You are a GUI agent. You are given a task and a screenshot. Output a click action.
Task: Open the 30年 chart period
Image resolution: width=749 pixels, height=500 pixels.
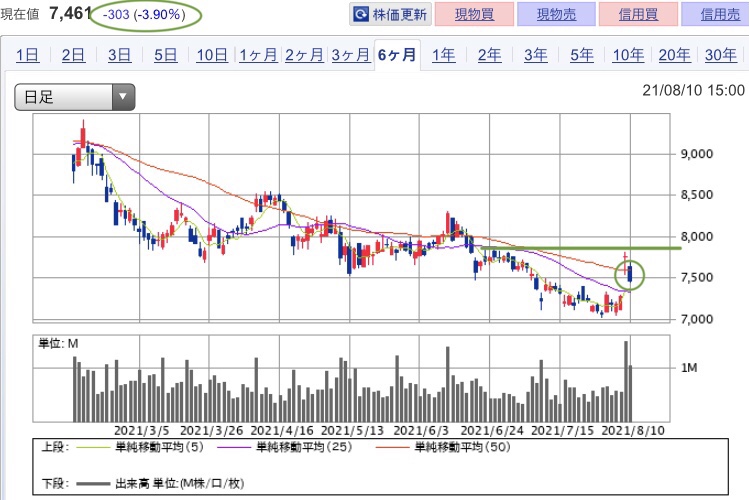[720, 55]
